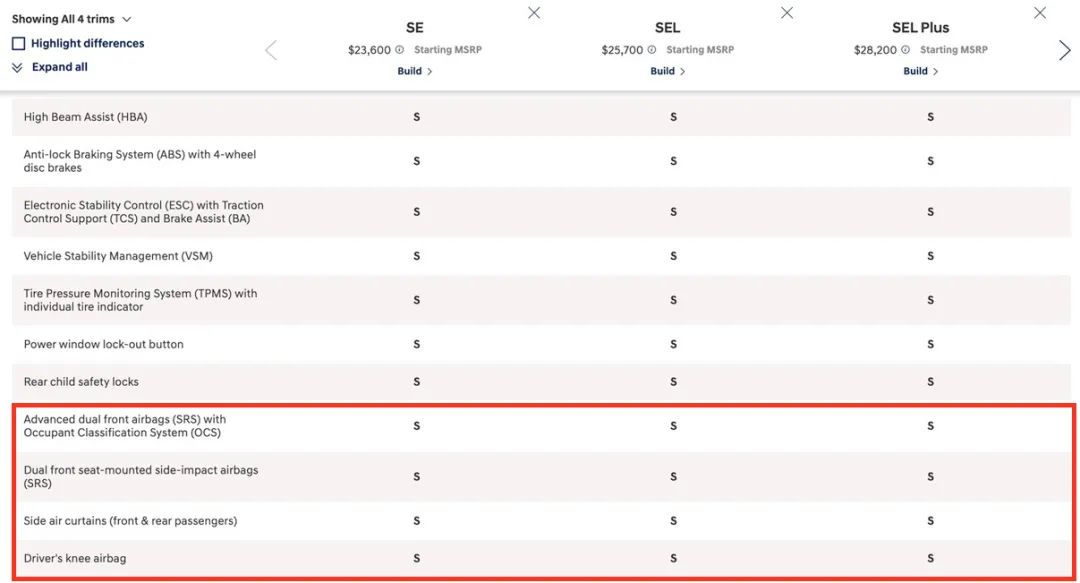Click info icon beside $28,200 price
Viewport: 1080px width, 583px height.
(906, 50)
